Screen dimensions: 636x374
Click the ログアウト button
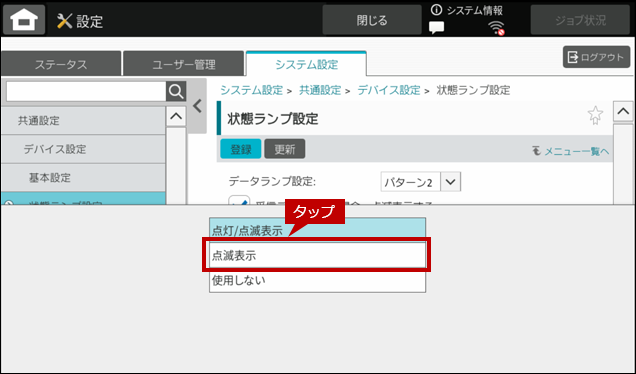click(x=596, y=57)
